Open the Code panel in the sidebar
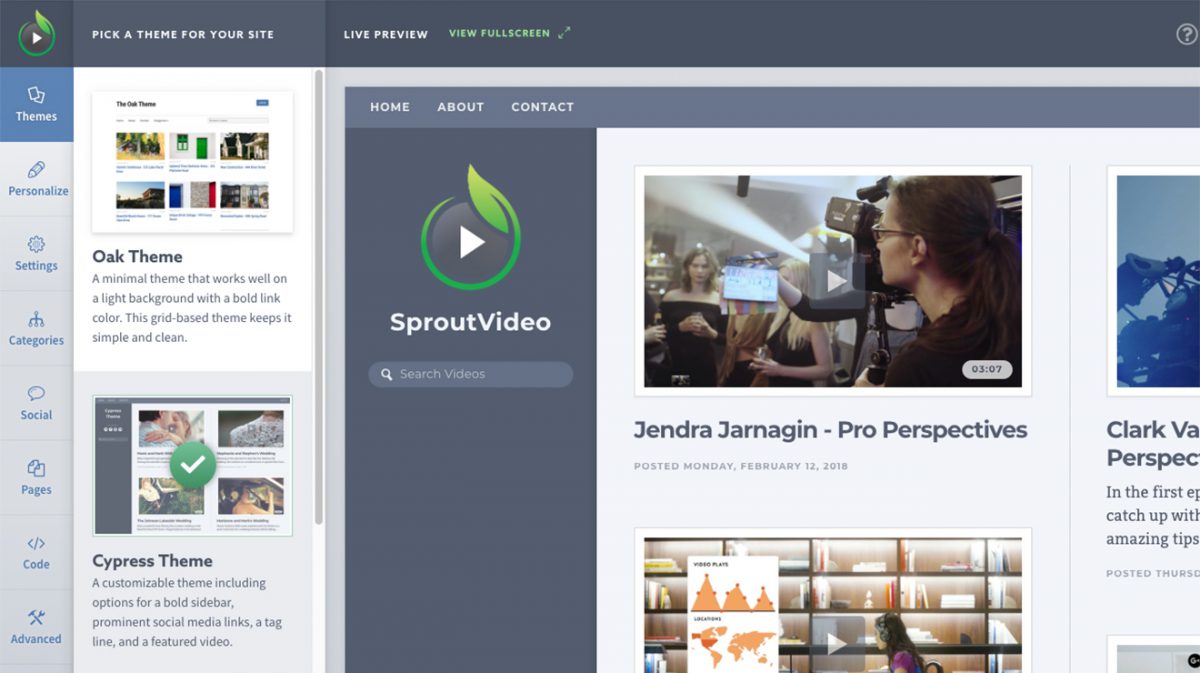This screenshot has width=1200, height=673. point(37,552)
